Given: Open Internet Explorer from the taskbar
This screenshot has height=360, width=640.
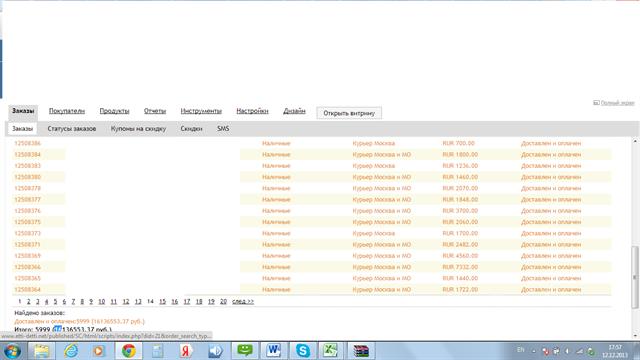Looking at the screenshot, I should click(x=71, y=351).
